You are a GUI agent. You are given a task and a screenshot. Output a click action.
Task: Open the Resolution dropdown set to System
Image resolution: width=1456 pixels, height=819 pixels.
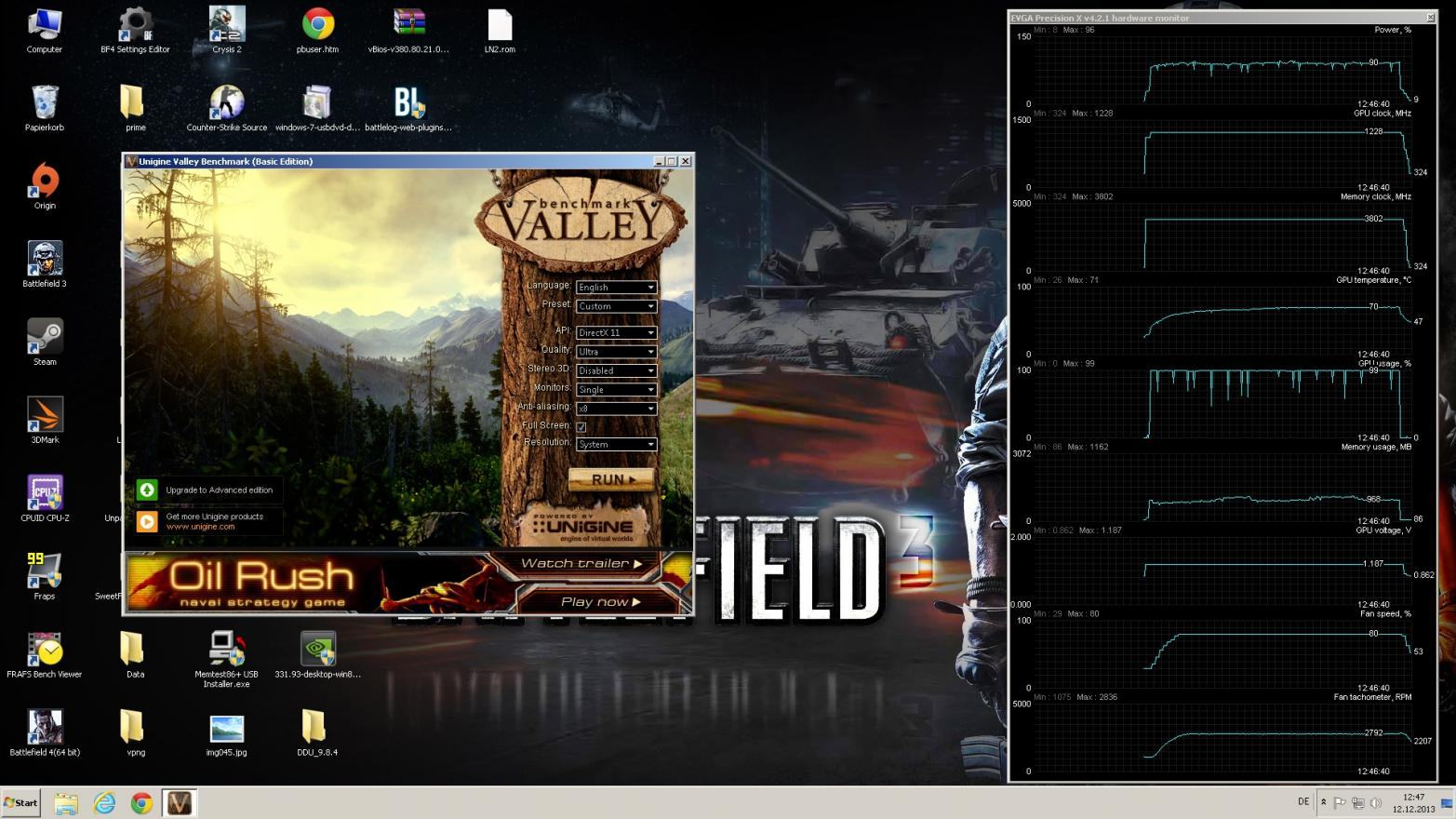click(616, 444)
